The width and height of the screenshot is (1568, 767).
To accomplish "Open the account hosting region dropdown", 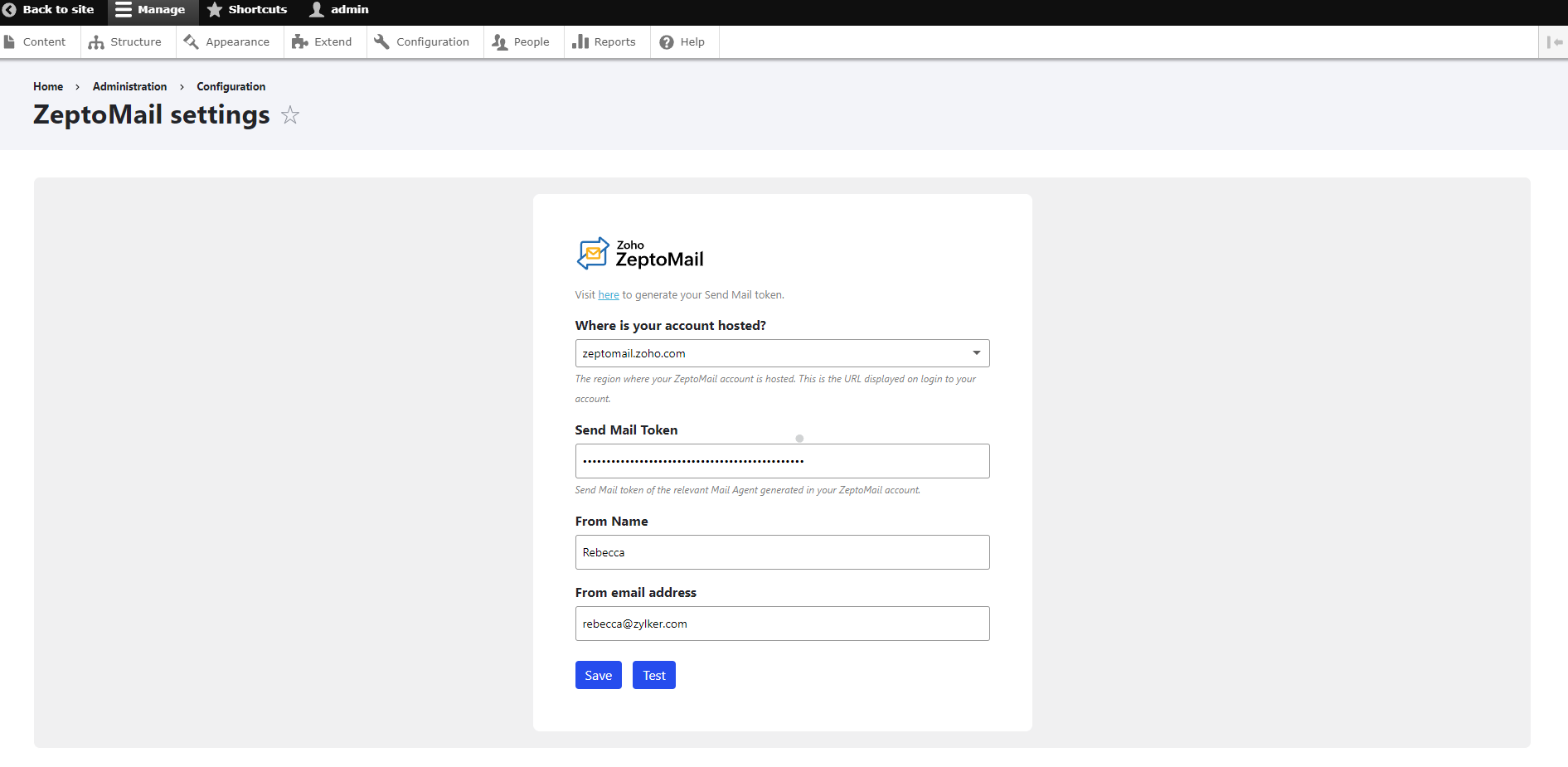I will (x=976, y=352).
